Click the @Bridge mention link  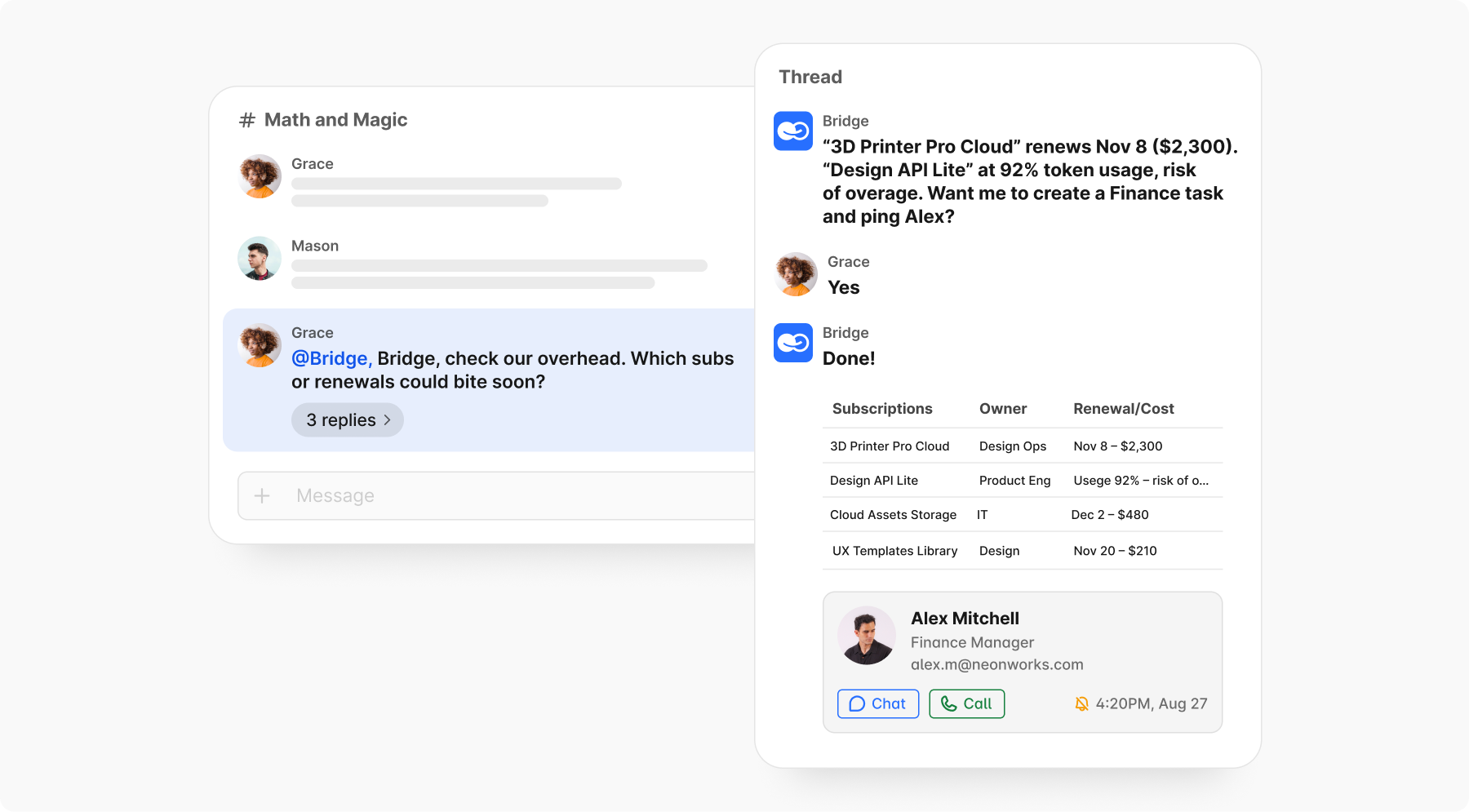[331, 358]
